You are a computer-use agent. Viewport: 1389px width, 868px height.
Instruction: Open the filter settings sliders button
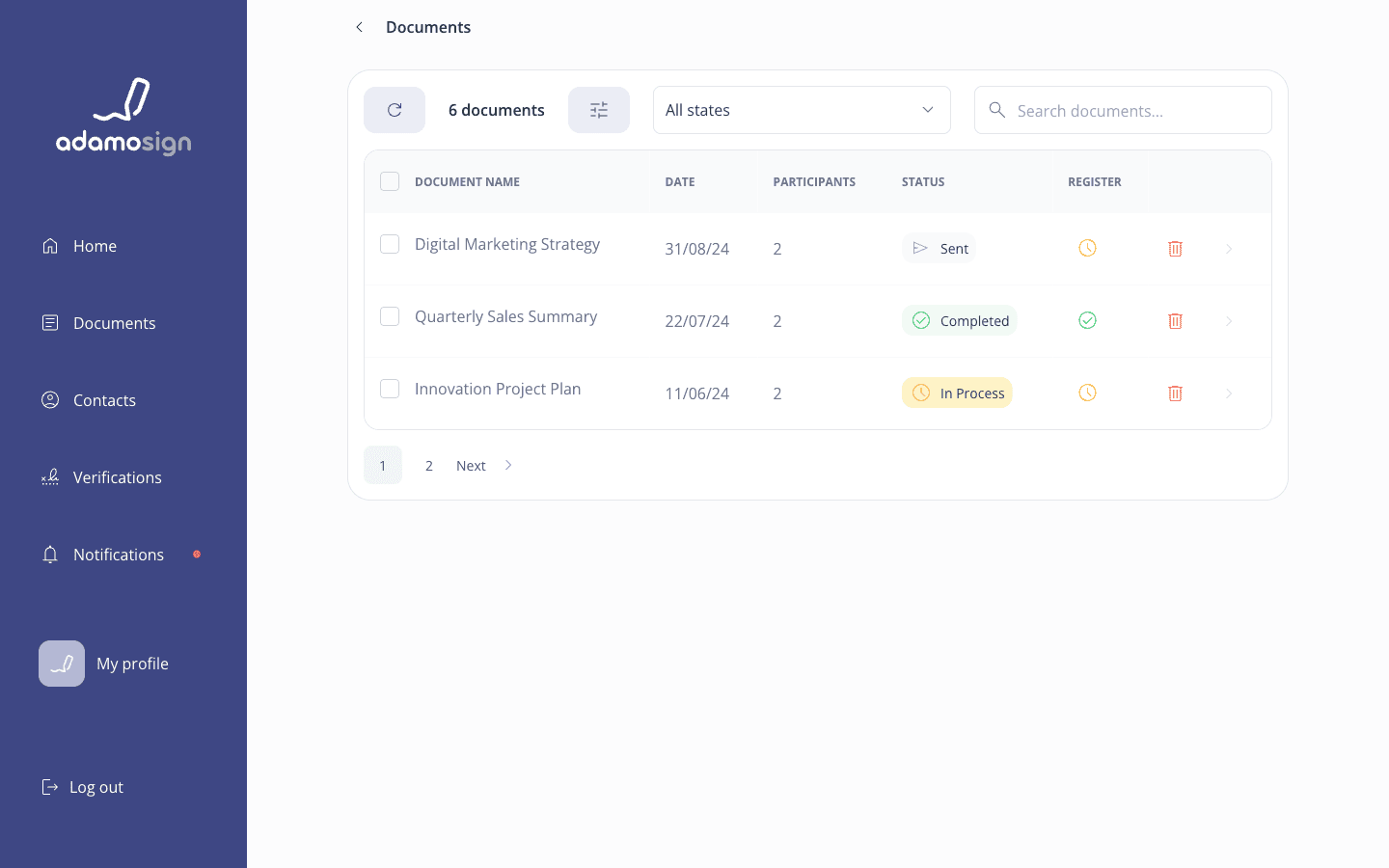(x=599, y=110)
